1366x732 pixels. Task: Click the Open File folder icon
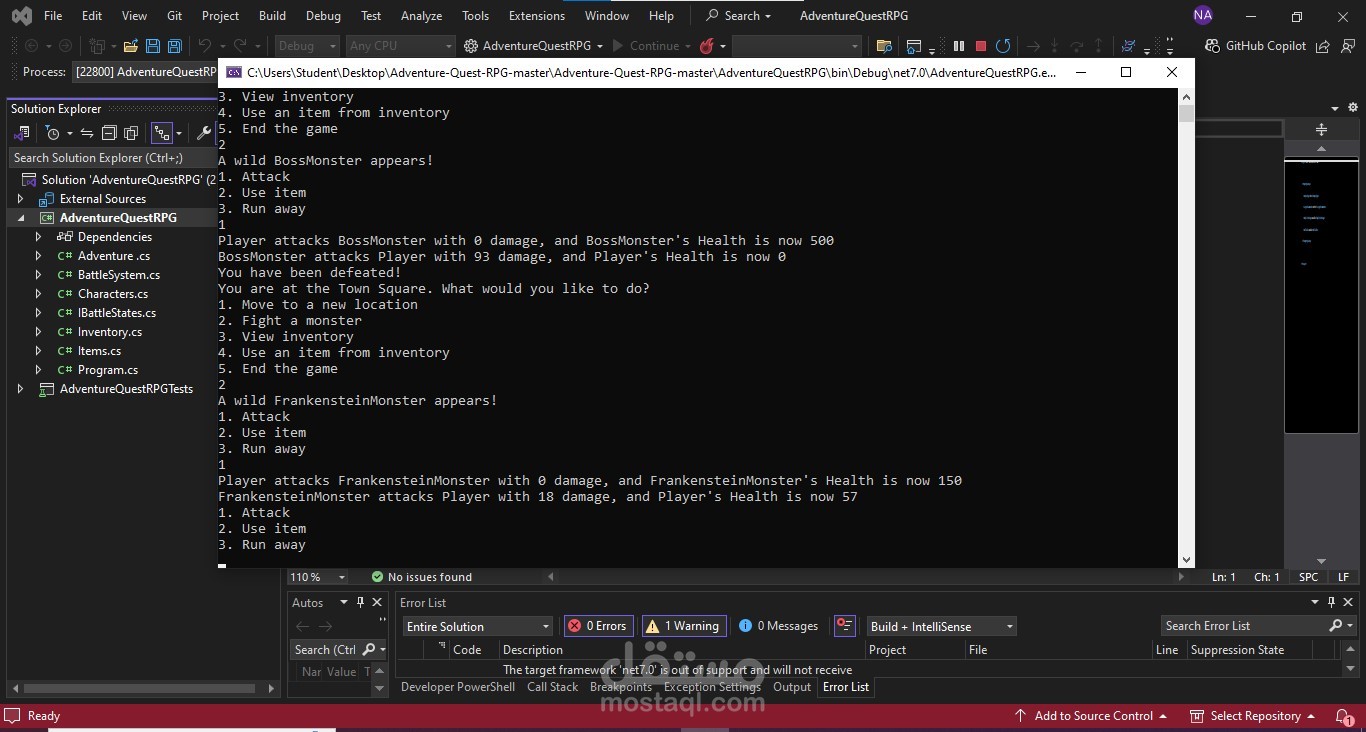pyautogui.click(x=131, y=46)
